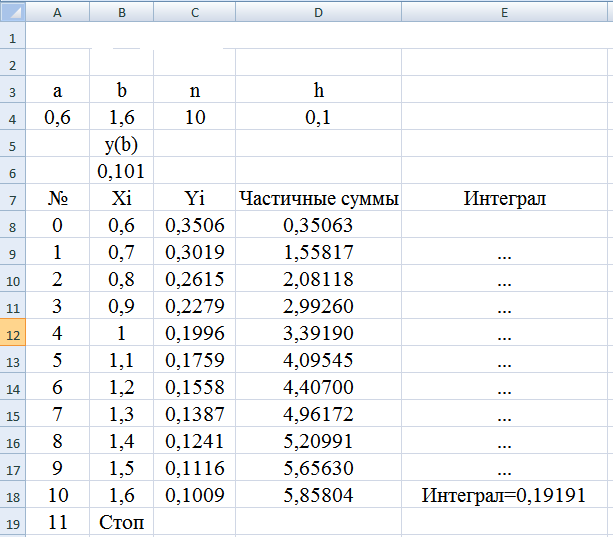Select cell containing 5,20991

tap(319, 440)
